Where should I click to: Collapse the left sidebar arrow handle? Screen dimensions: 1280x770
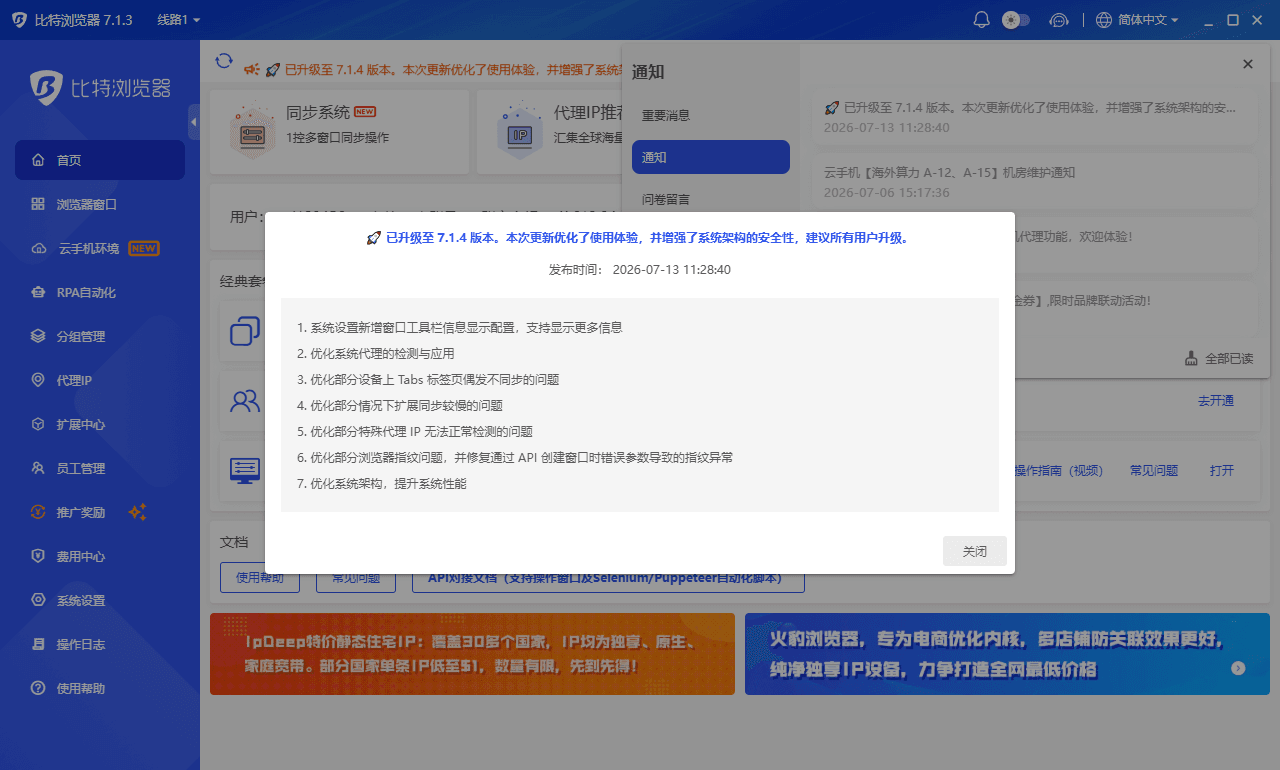(194, 122)
